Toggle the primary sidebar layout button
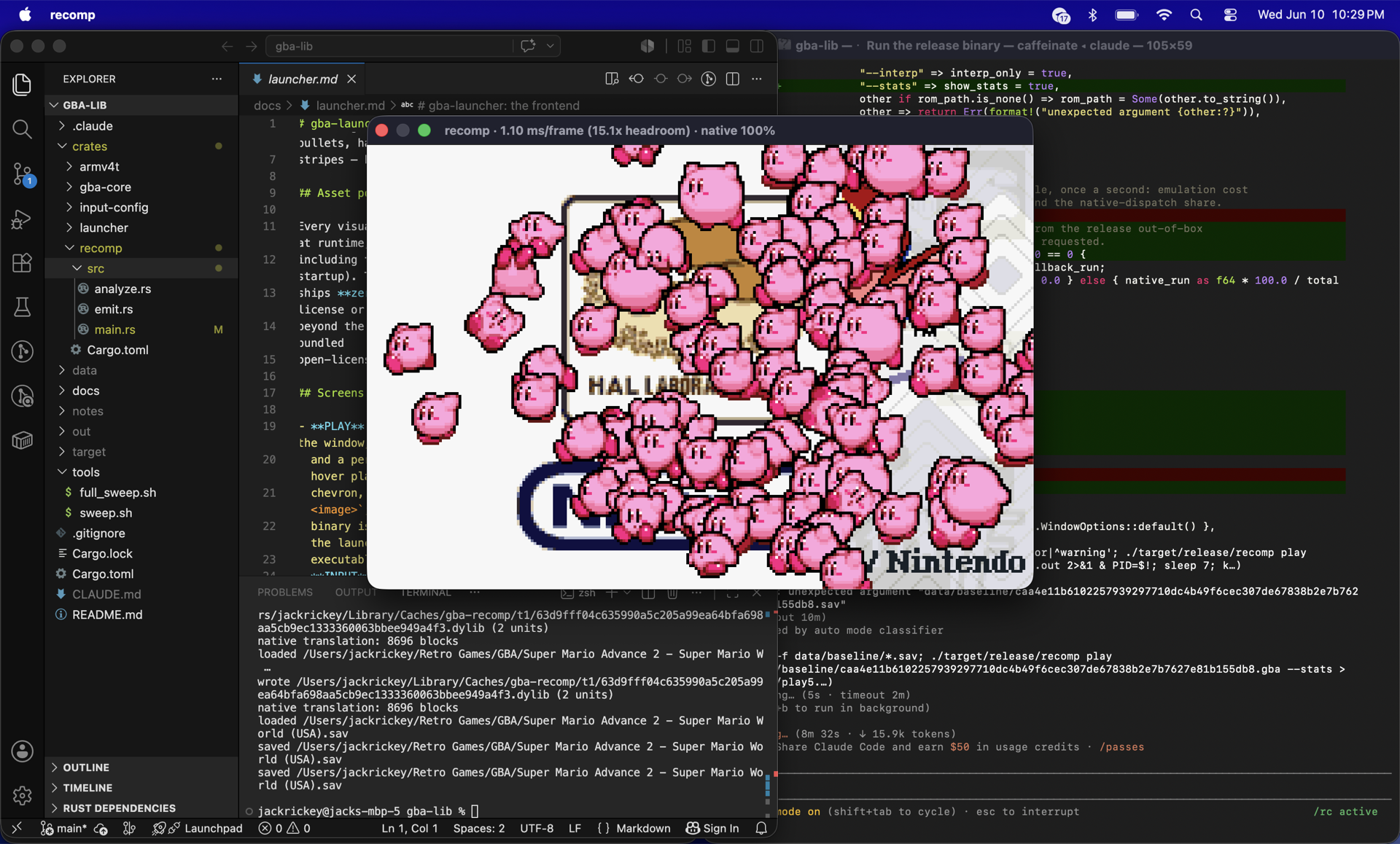The height and width of the screenshot is (844, 1400). 709,46
